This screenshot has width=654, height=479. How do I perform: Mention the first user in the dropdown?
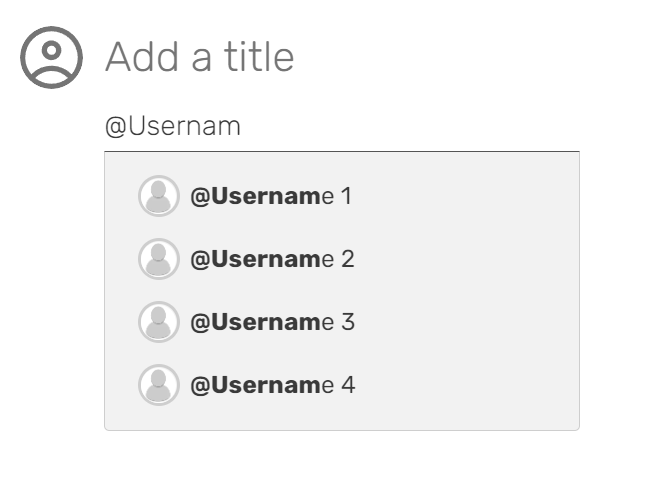click(x=340, y=196)
